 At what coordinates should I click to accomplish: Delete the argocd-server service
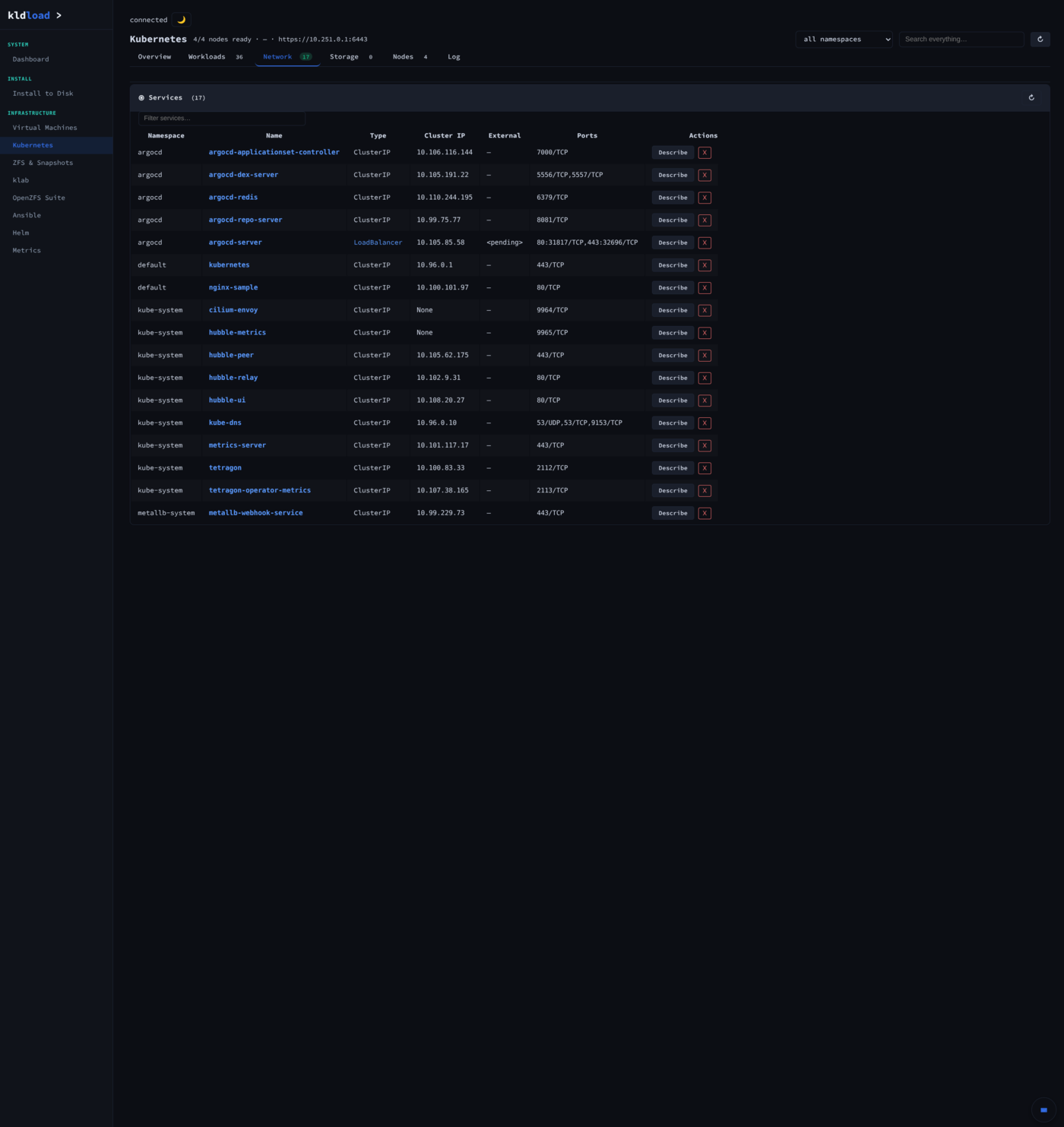[x=705, y=242]
